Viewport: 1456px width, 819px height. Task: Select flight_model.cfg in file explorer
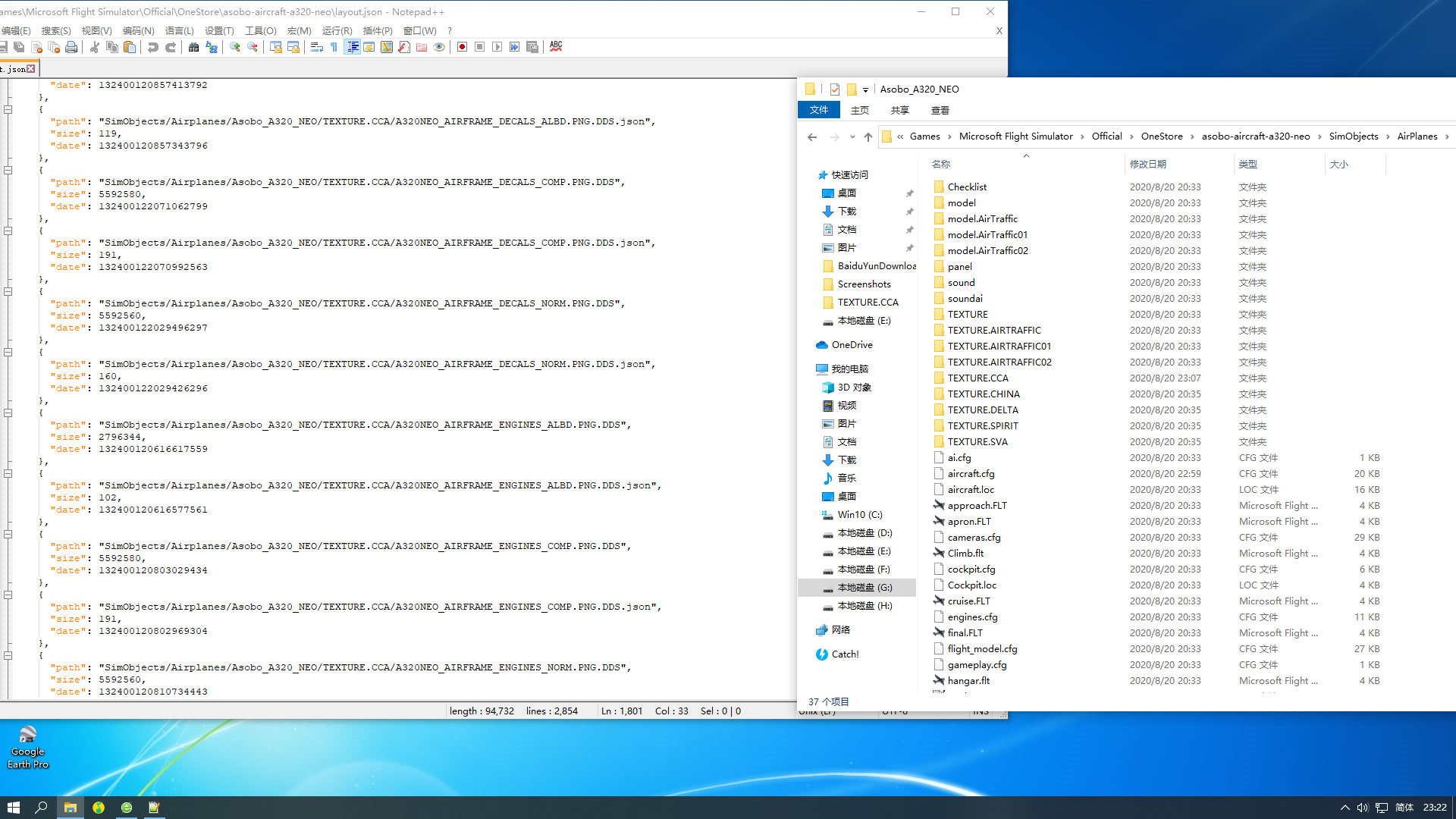983,649
